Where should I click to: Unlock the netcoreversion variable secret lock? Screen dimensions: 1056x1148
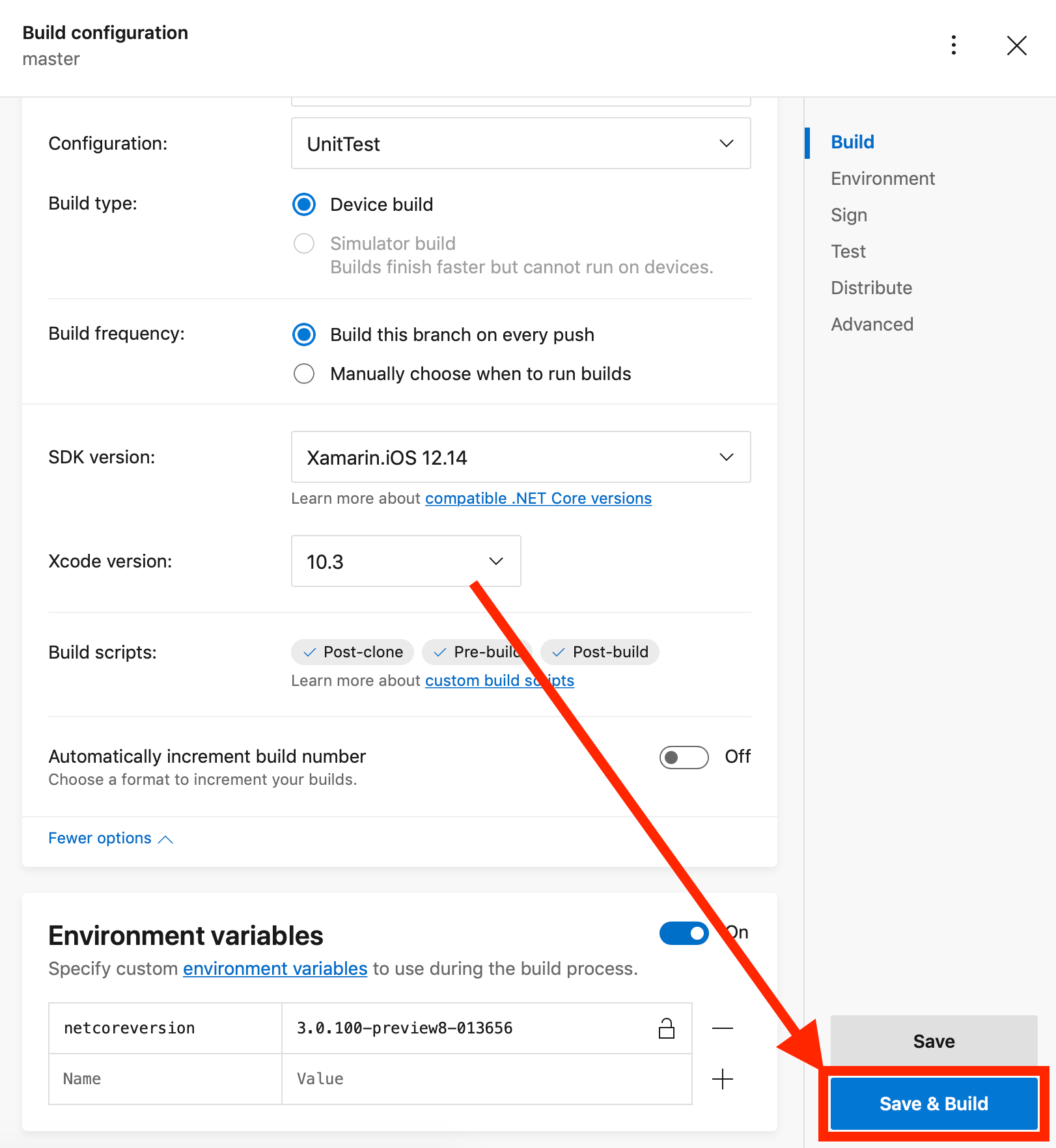[666, 1028]
